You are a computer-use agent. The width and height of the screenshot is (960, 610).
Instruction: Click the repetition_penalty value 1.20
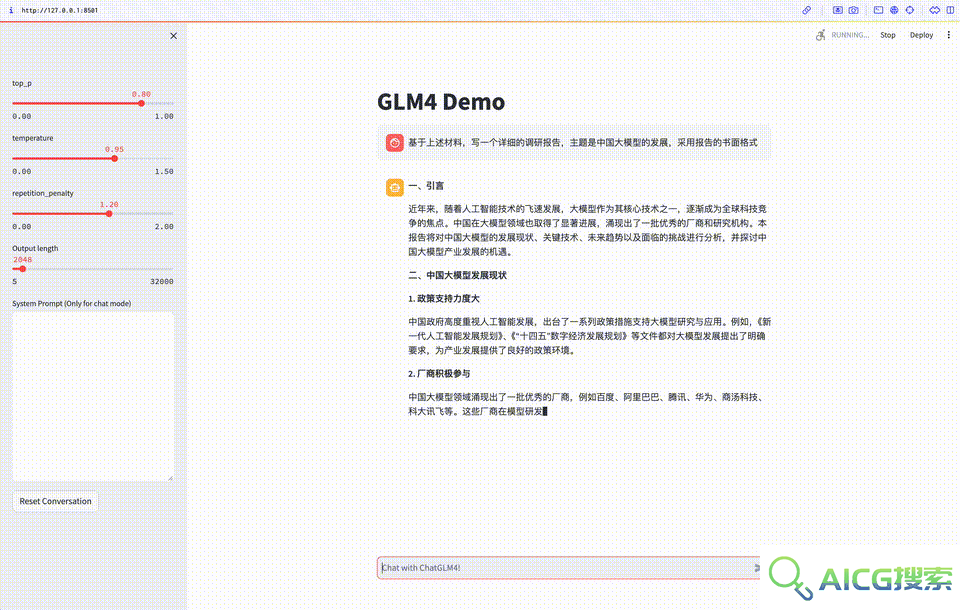click(x=109, y=204)
